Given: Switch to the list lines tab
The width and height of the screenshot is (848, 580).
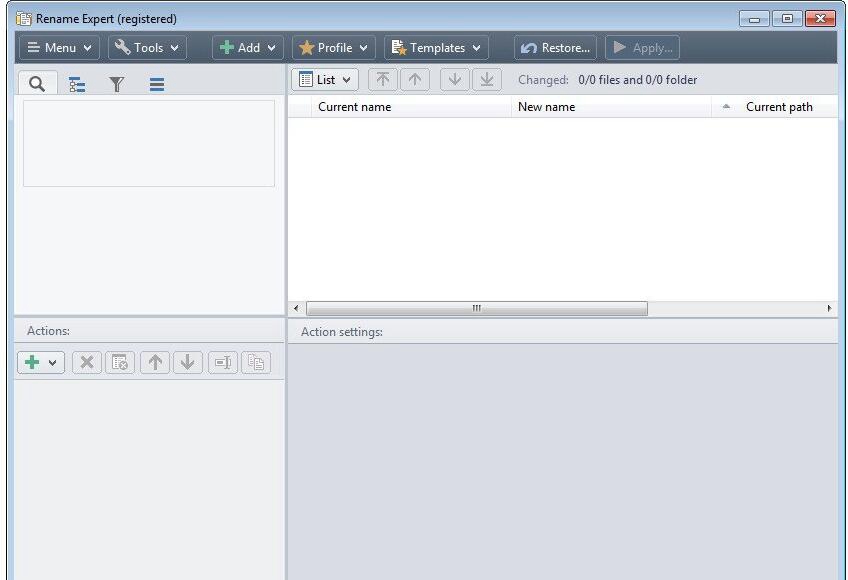Looking at the screenshot, I should (x=157, y=84).
